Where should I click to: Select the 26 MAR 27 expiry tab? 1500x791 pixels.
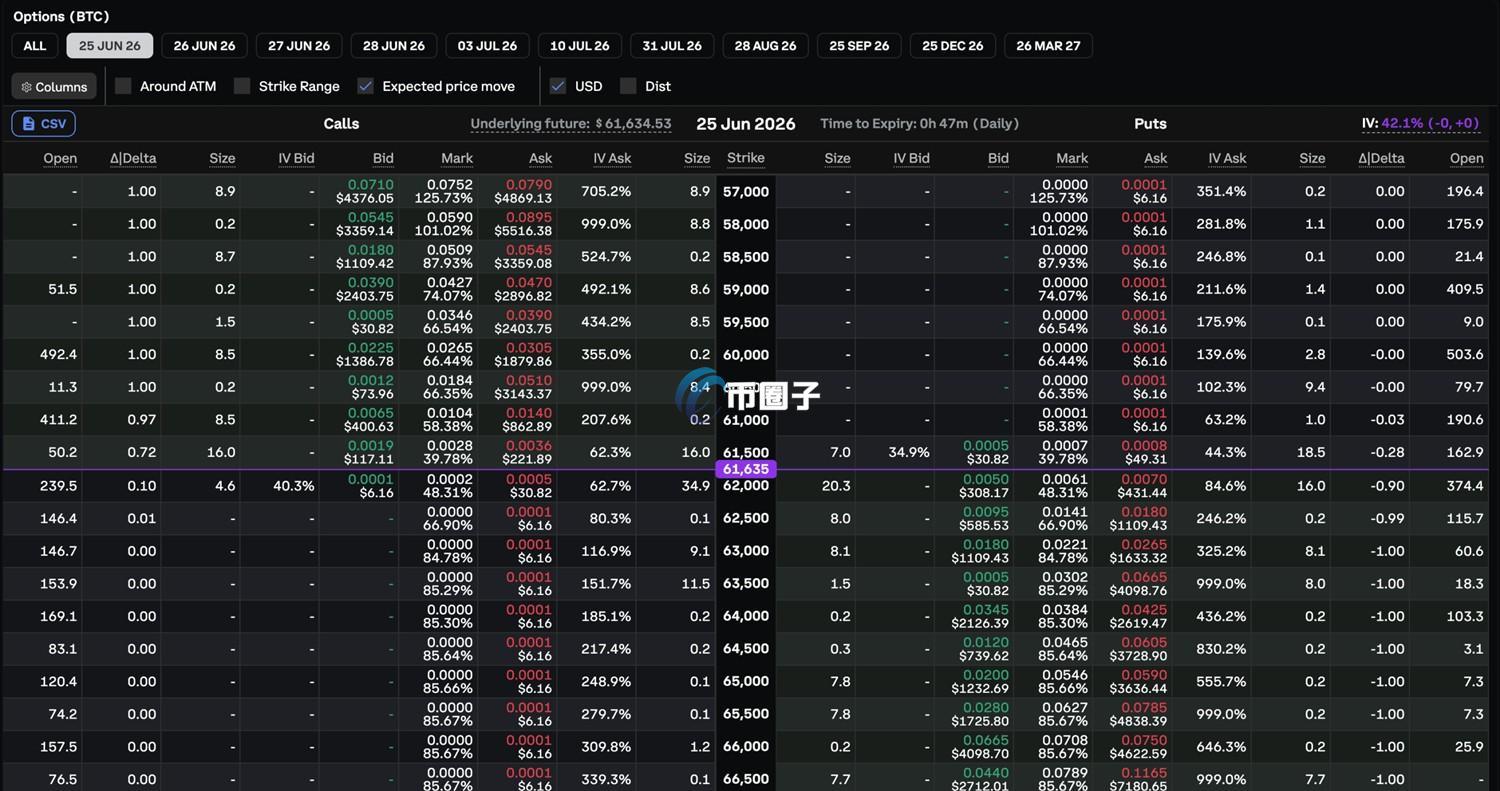click(x=1048, y=46)
